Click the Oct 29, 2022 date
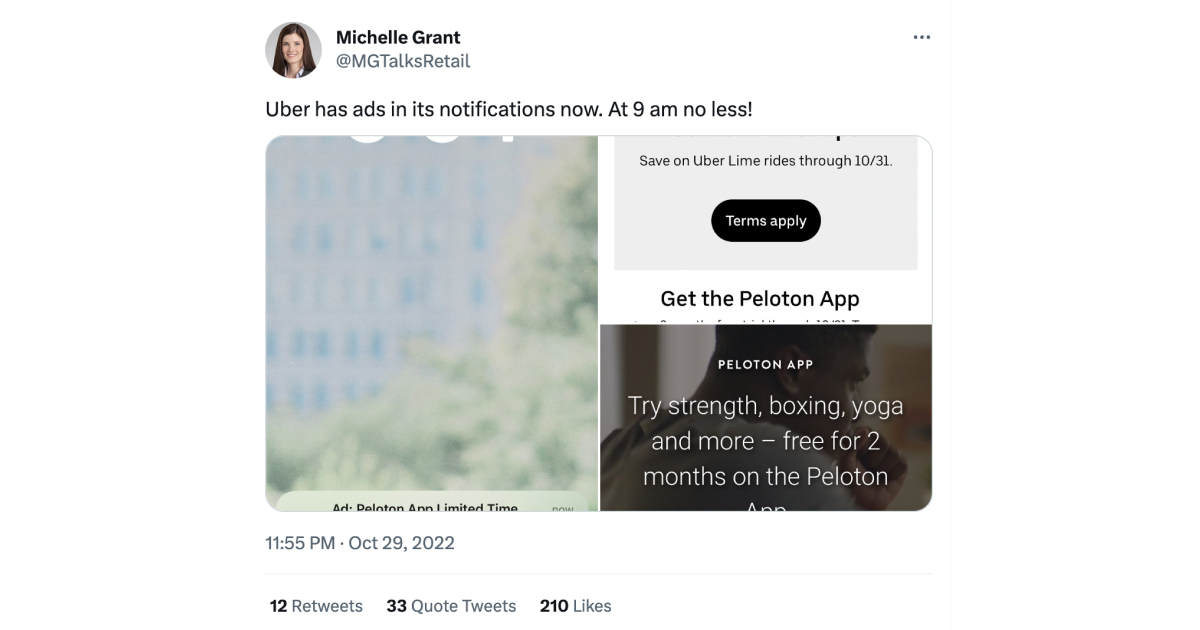 [401, 543]
